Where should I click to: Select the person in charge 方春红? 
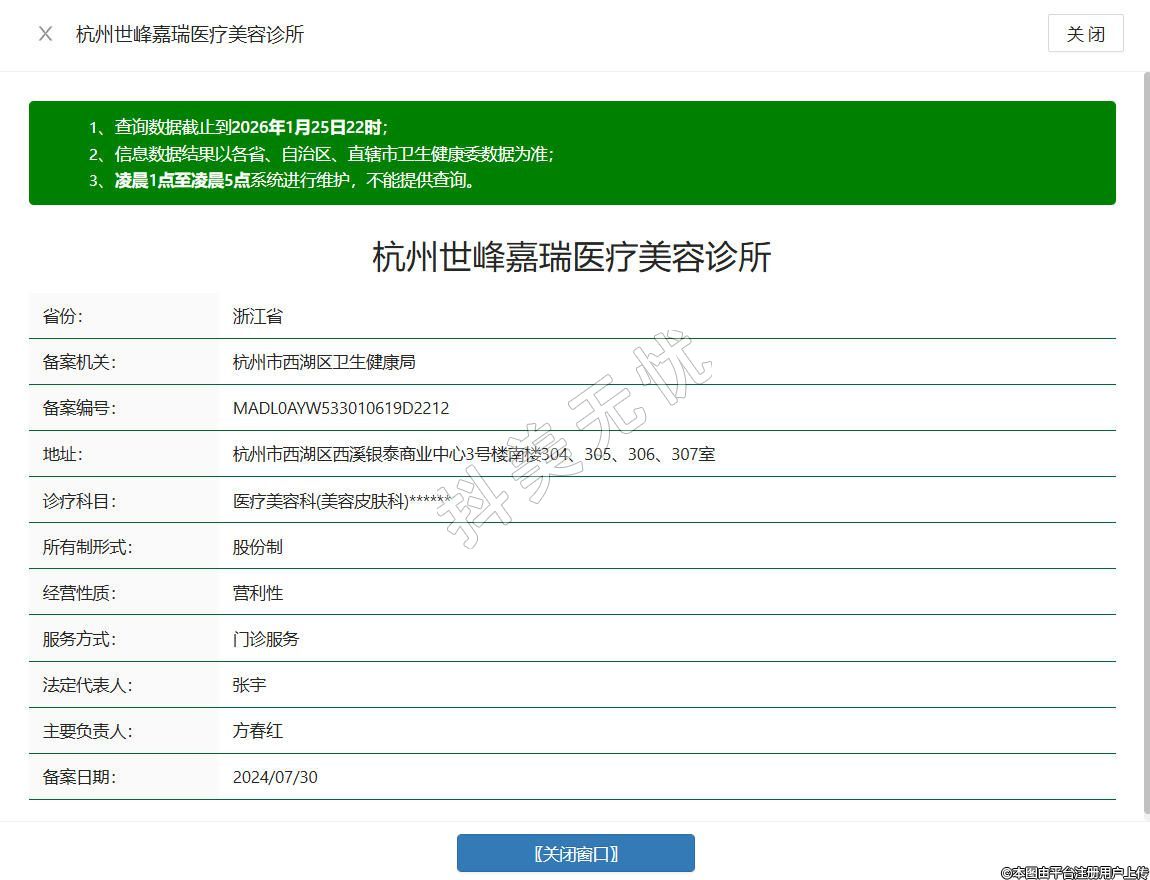coord(258,731)
